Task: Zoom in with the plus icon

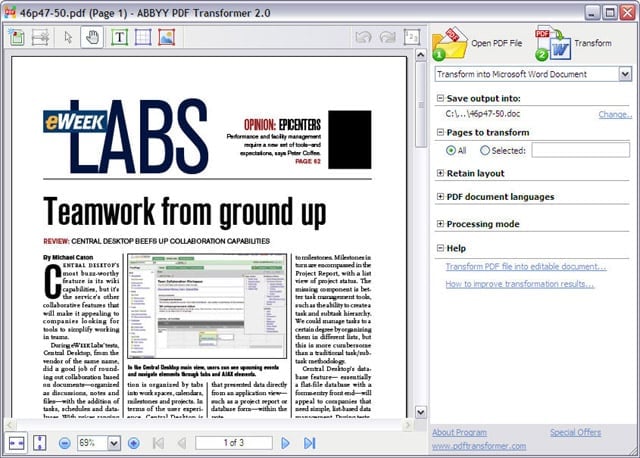Action: pos(134,443)
